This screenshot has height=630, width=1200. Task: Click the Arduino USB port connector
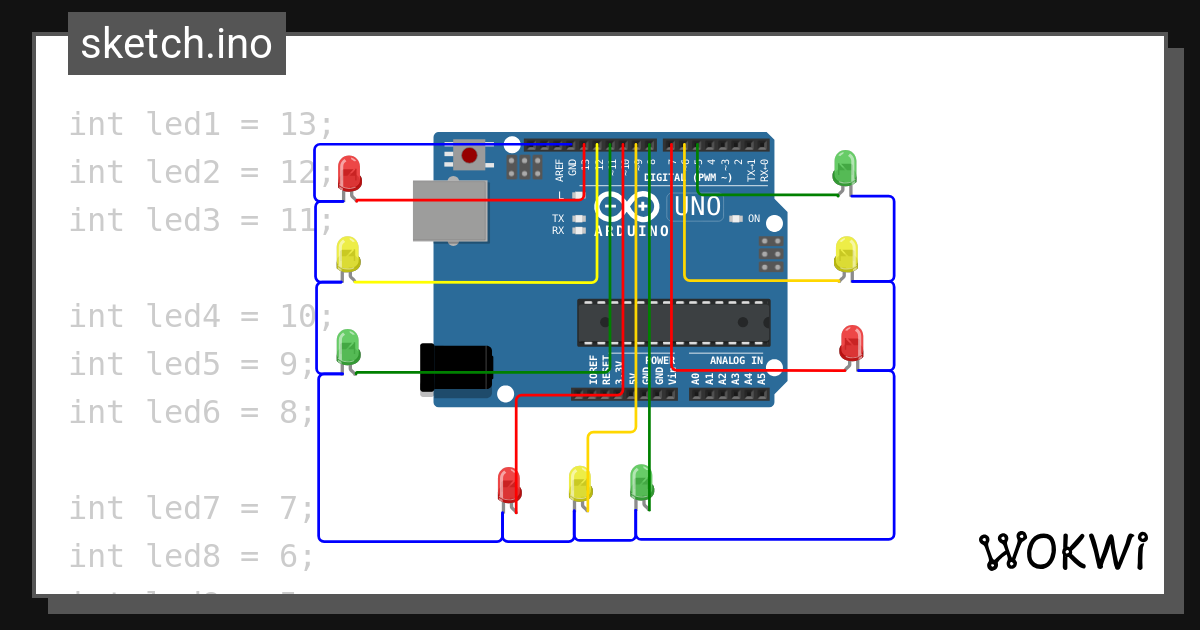tap(451, 211)
